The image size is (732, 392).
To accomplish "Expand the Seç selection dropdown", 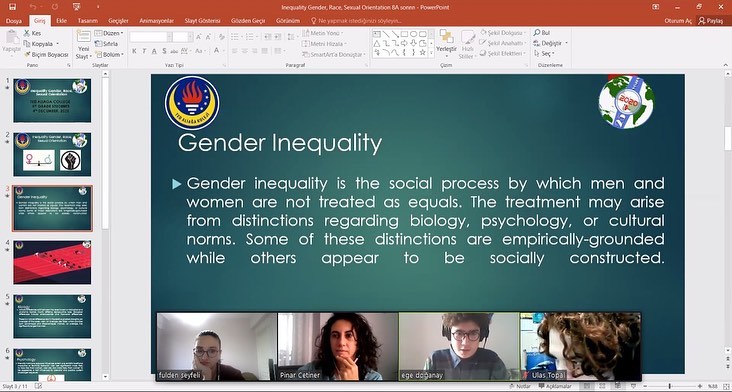I will click(x=544, y=54).
